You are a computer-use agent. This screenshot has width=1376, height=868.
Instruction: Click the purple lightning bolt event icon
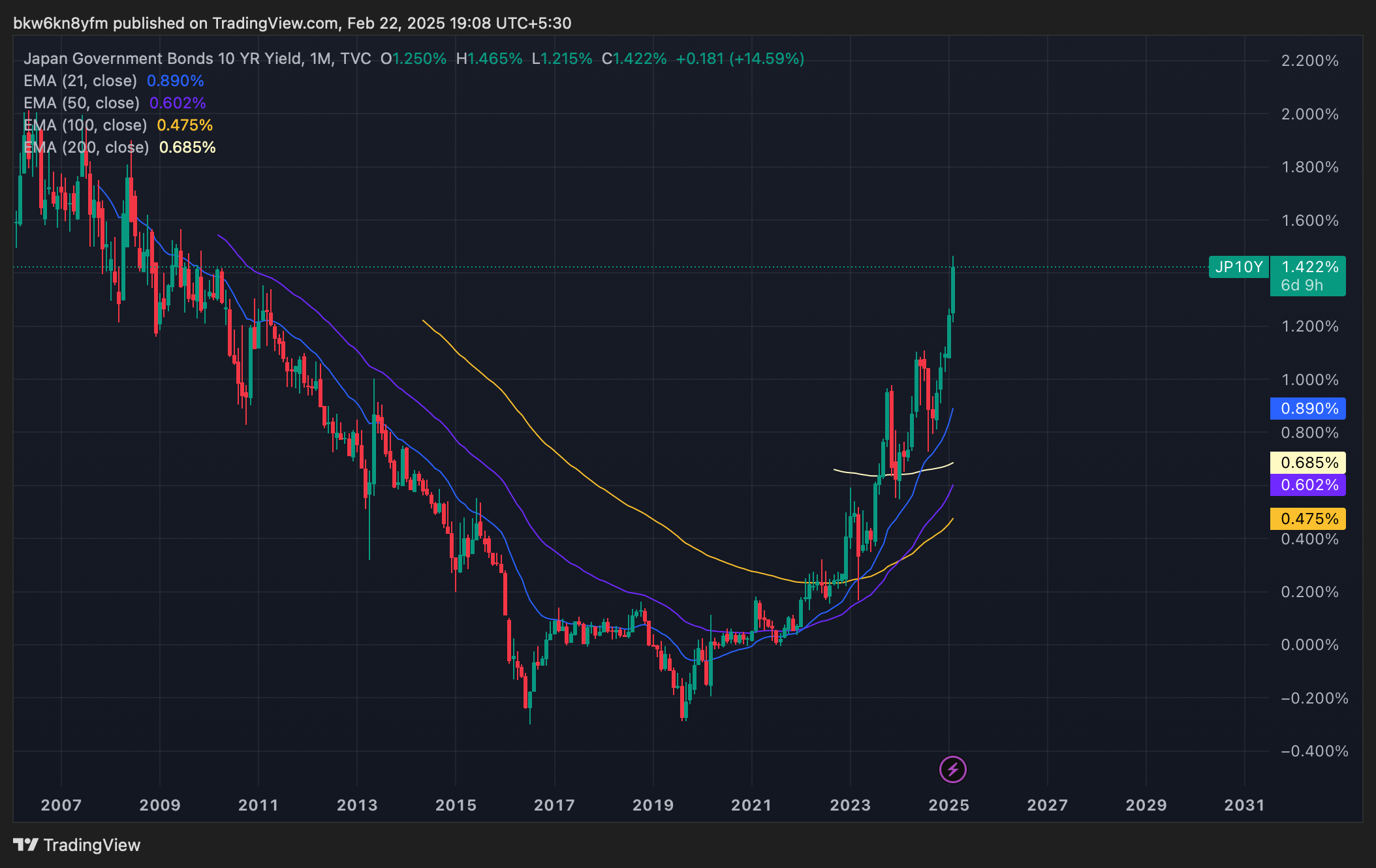952,769
